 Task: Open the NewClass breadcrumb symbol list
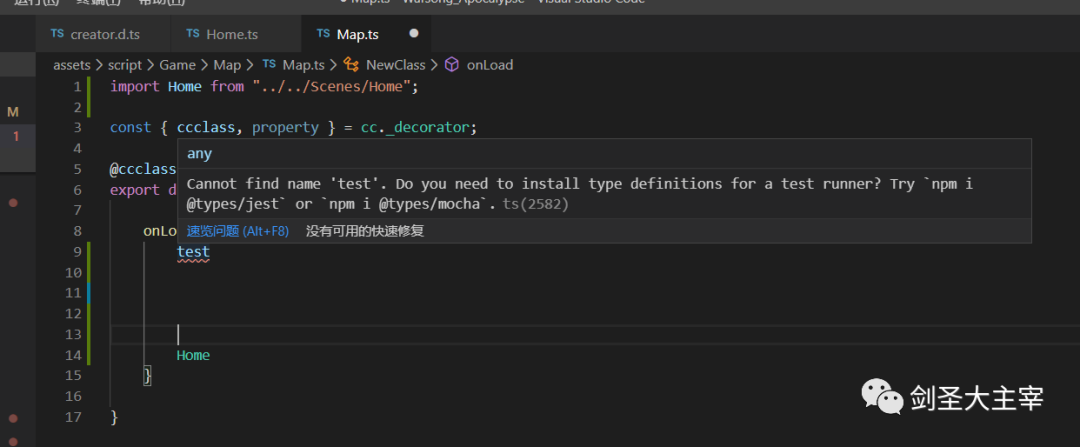[x=395, y=65]
